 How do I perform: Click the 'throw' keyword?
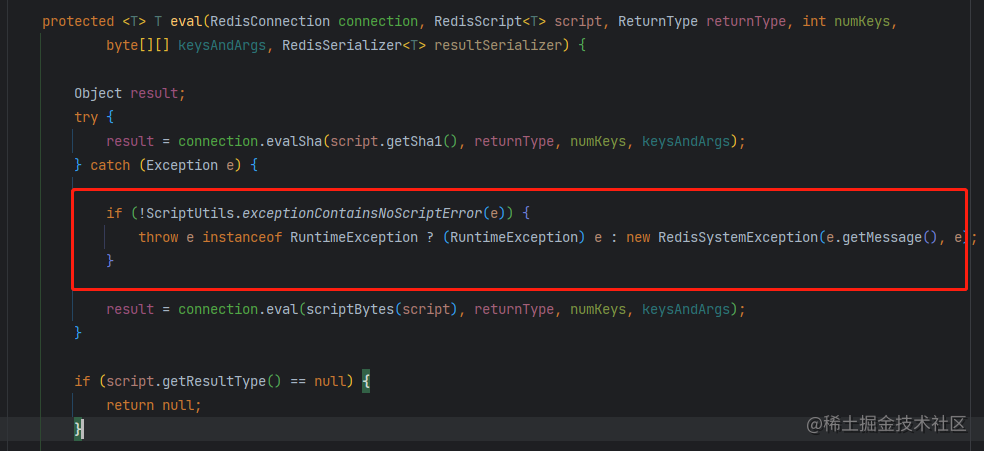click(158, 238)
